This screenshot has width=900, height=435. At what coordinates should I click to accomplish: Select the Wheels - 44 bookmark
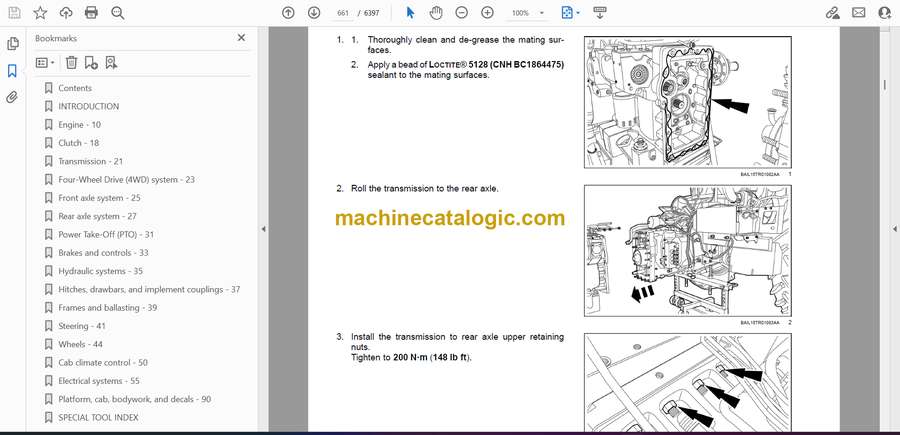80,344
